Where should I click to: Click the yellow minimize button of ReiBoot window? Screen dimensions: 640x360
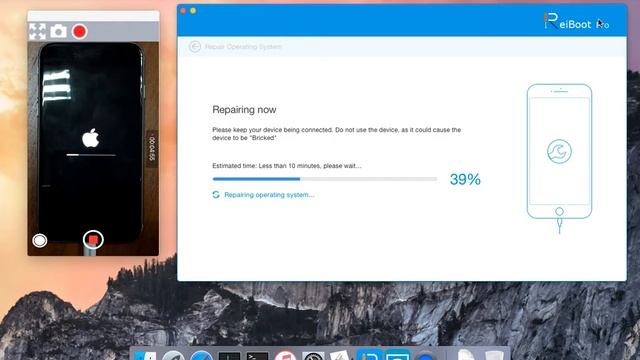point(193,11)
